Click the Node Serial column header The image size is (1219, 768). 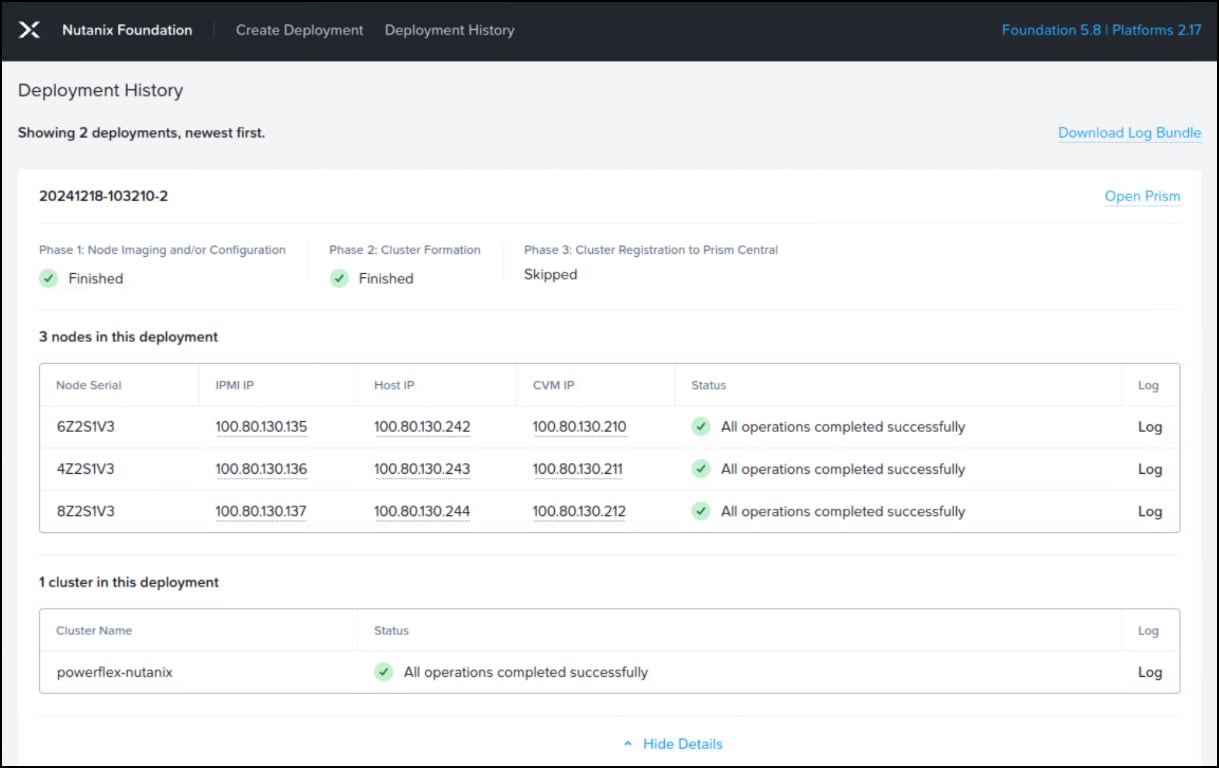coord(89,385)
